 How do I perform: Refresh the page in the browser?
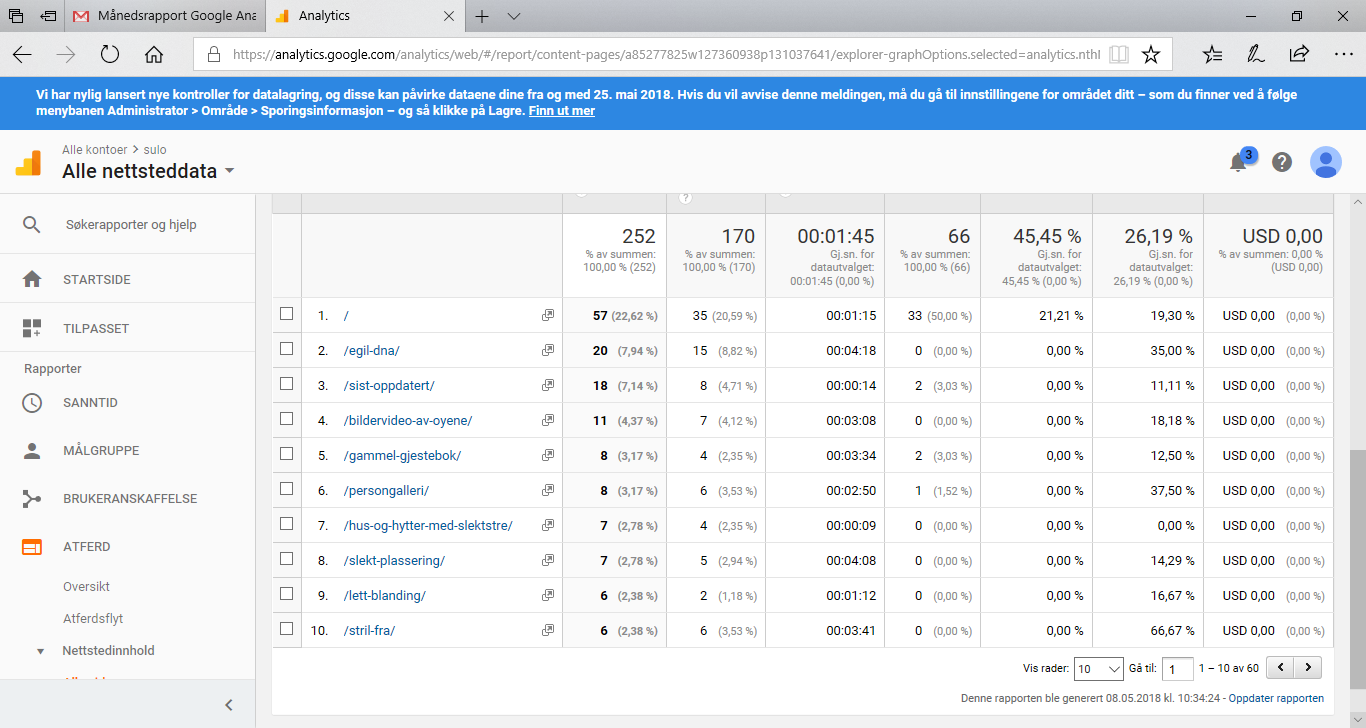(x=110, y=54)
